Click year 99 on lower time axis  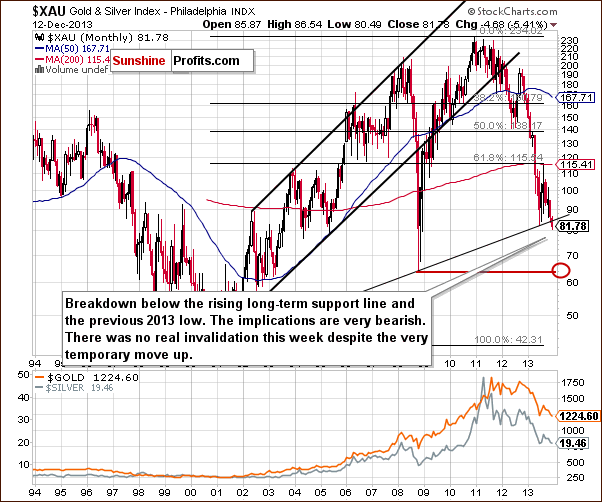click(165, 492)
